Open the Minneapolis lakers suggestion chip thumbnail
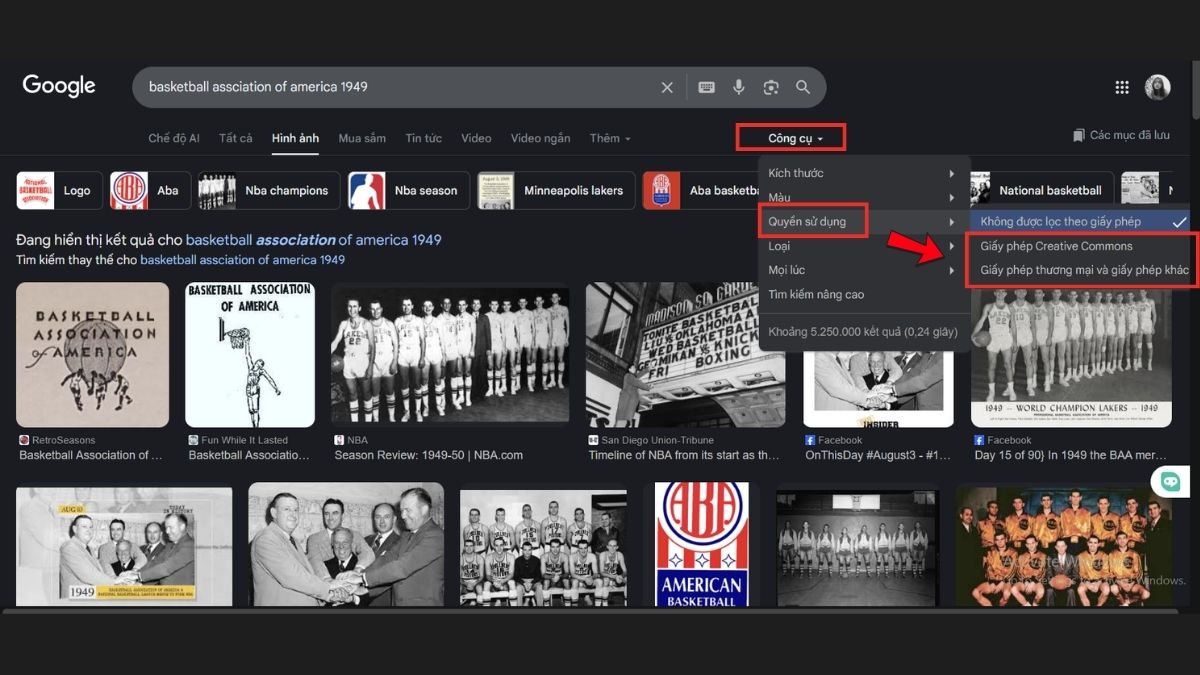This screenshot has width=1200, height=675. click(497, 190)
